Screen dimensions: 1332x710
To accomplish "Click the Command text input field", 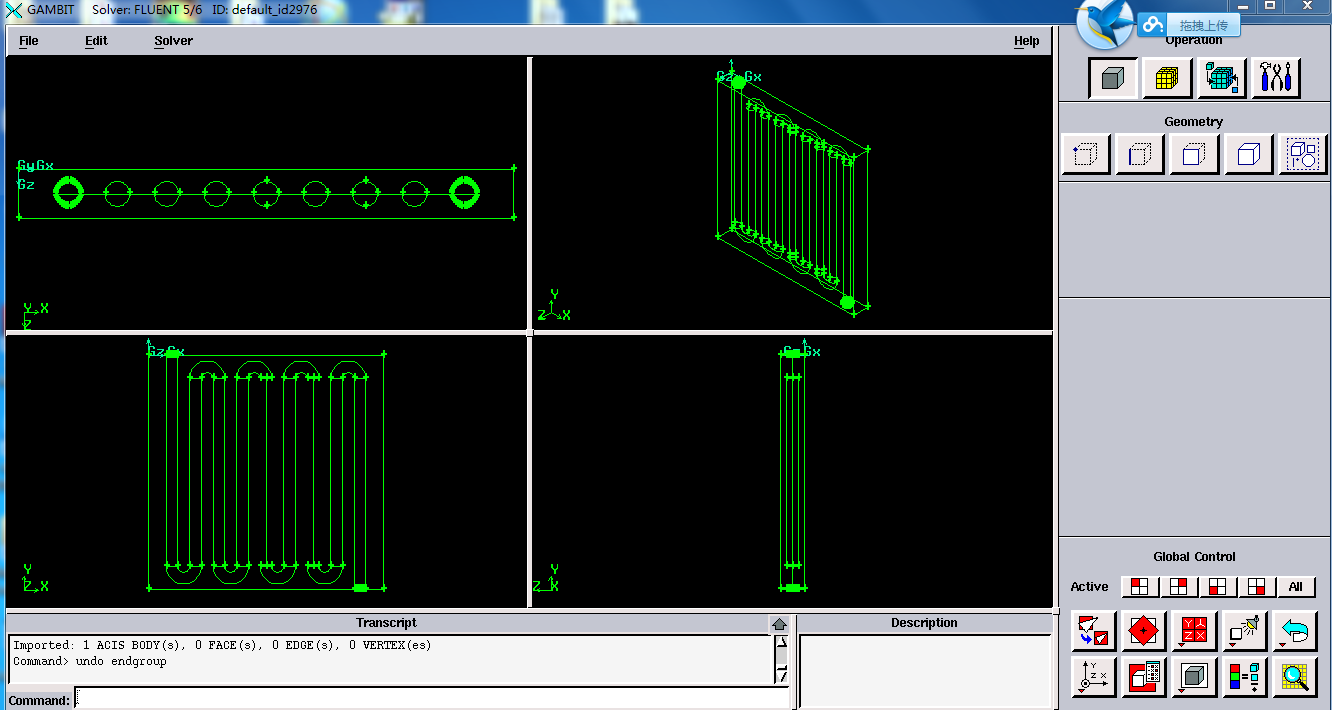I will pyautogui.click(x=430, y=700).
